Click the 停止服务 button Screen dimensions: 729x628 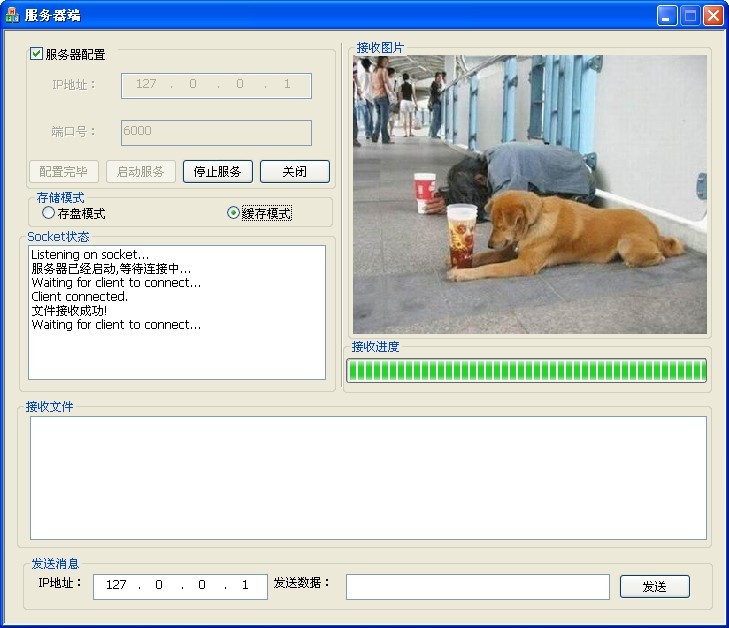218,172
